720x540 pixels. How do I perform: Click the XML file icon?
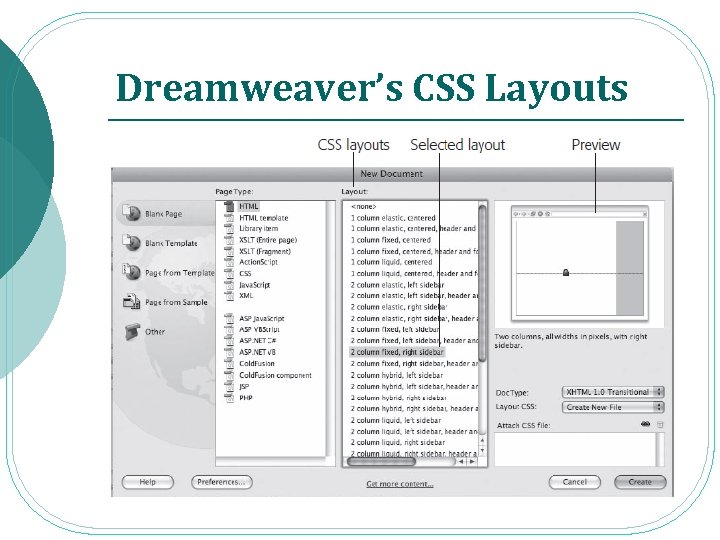coord(229,296)
